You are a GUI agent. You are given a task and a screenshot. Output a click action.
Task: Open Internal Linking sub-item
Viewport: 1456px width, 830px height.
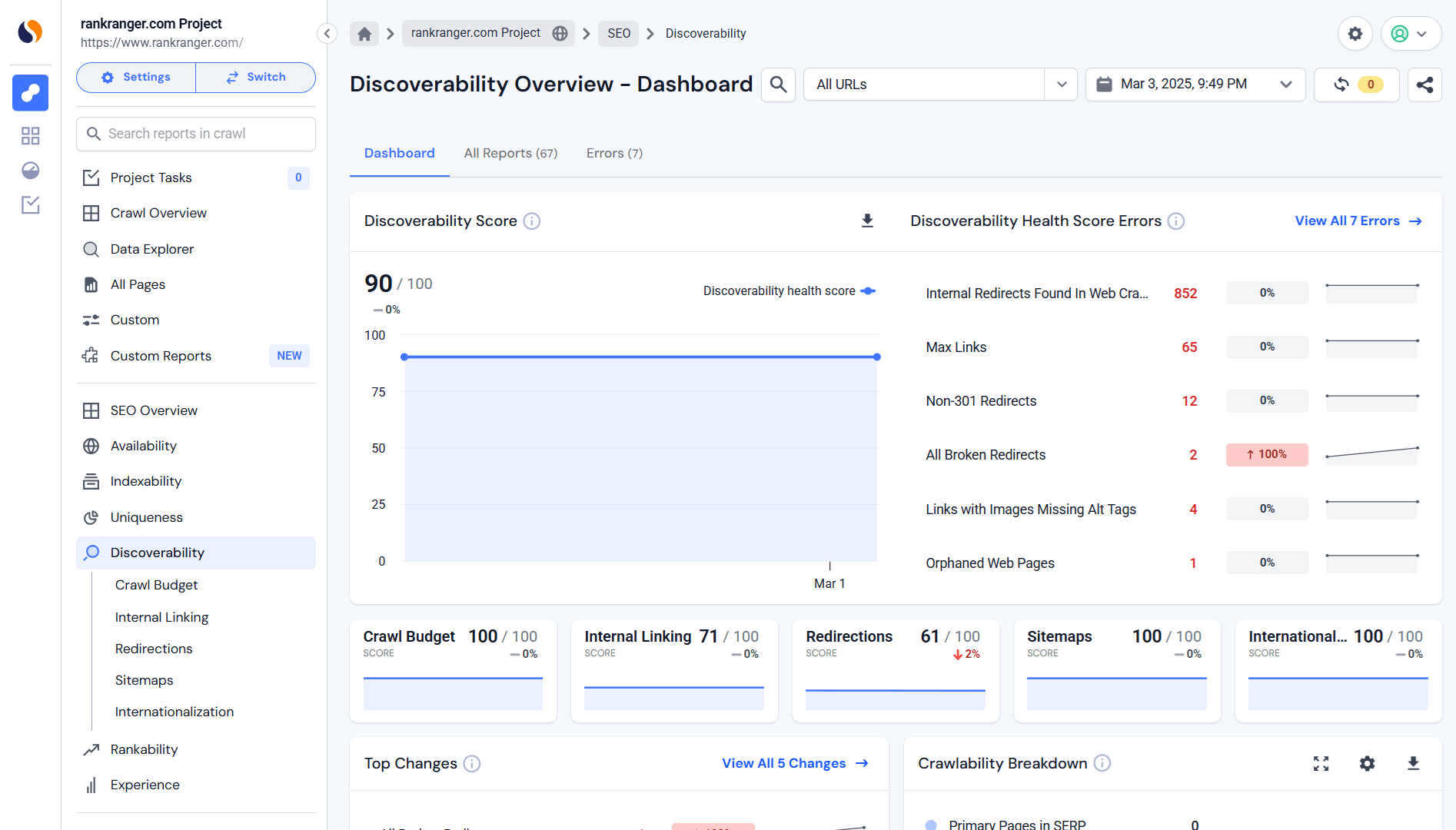(161, 617)
